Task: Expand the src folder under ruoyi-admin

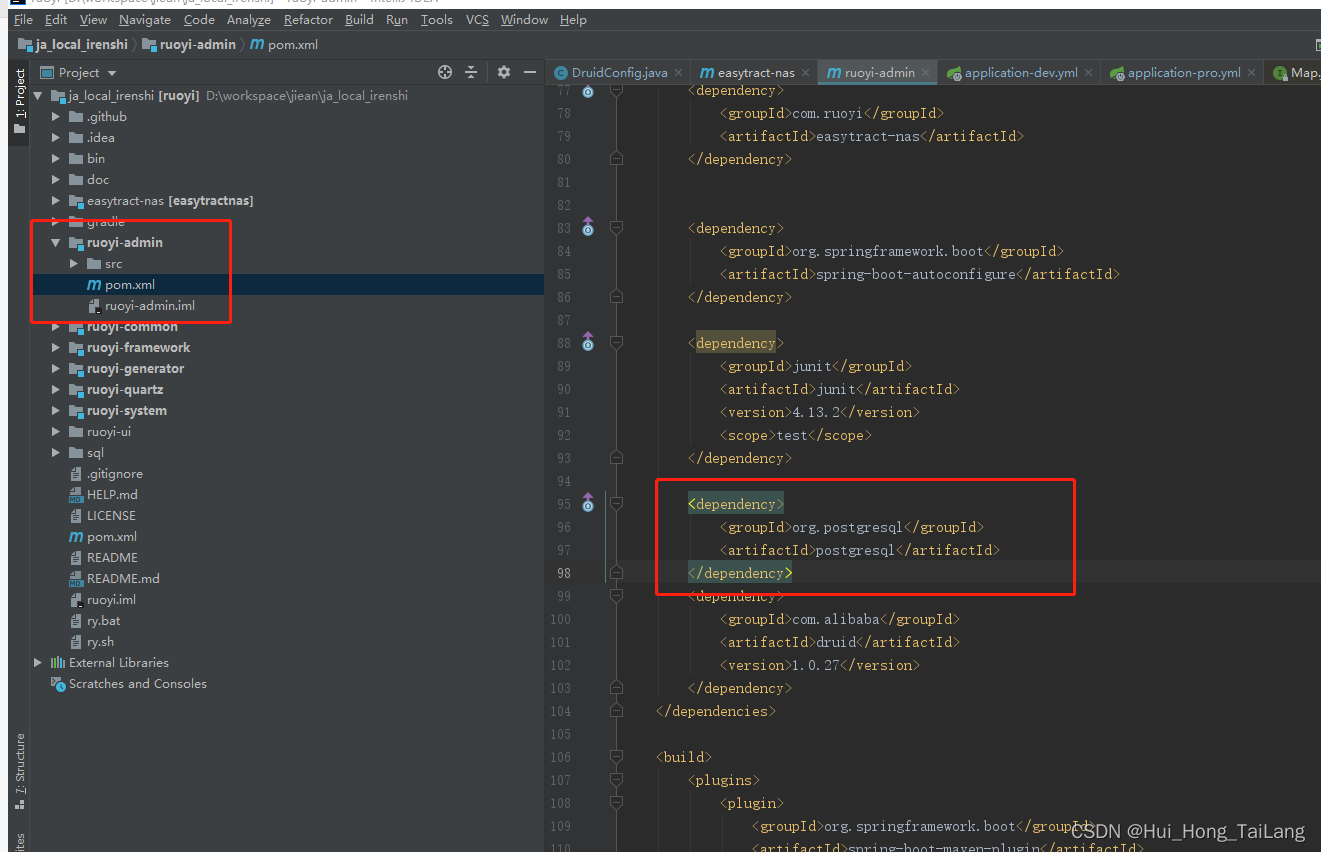Action: pyautogui.click(x=75, y=263)
